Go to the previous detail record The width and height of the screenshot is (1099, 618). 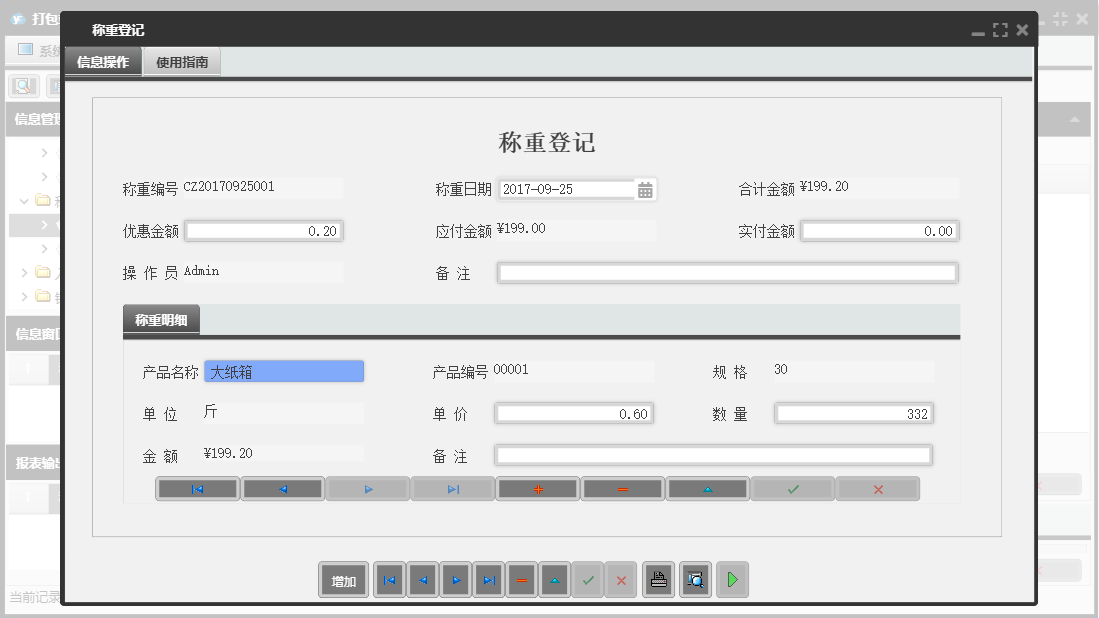[282, 488]
